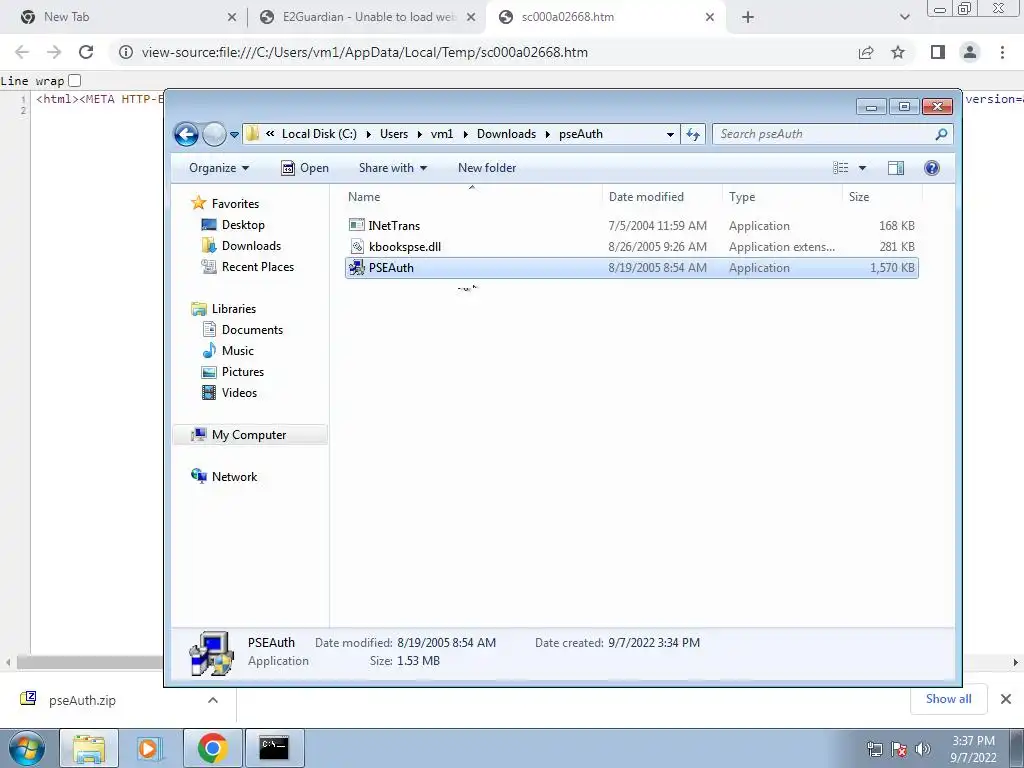Image resolution: width=1024 pixels, height=768 pixels.
Task: Click the Explorer back navigation arrow
Action: tap(186, 135)
